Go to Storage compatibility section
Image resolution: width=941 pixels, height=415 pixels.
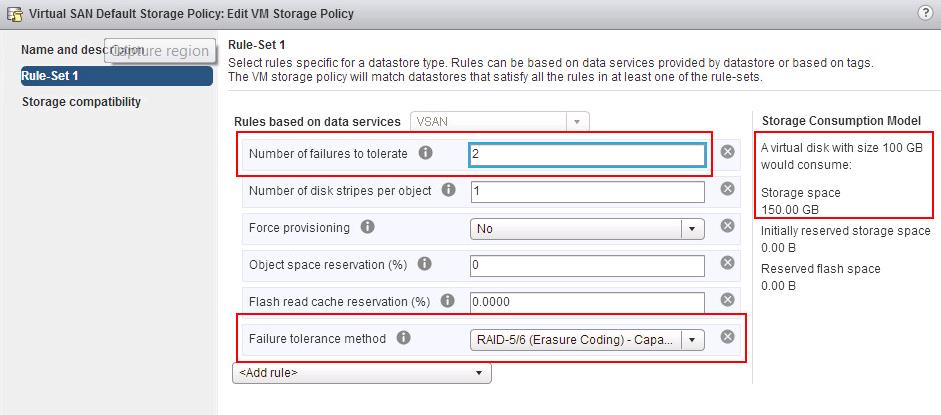(81, 102)
